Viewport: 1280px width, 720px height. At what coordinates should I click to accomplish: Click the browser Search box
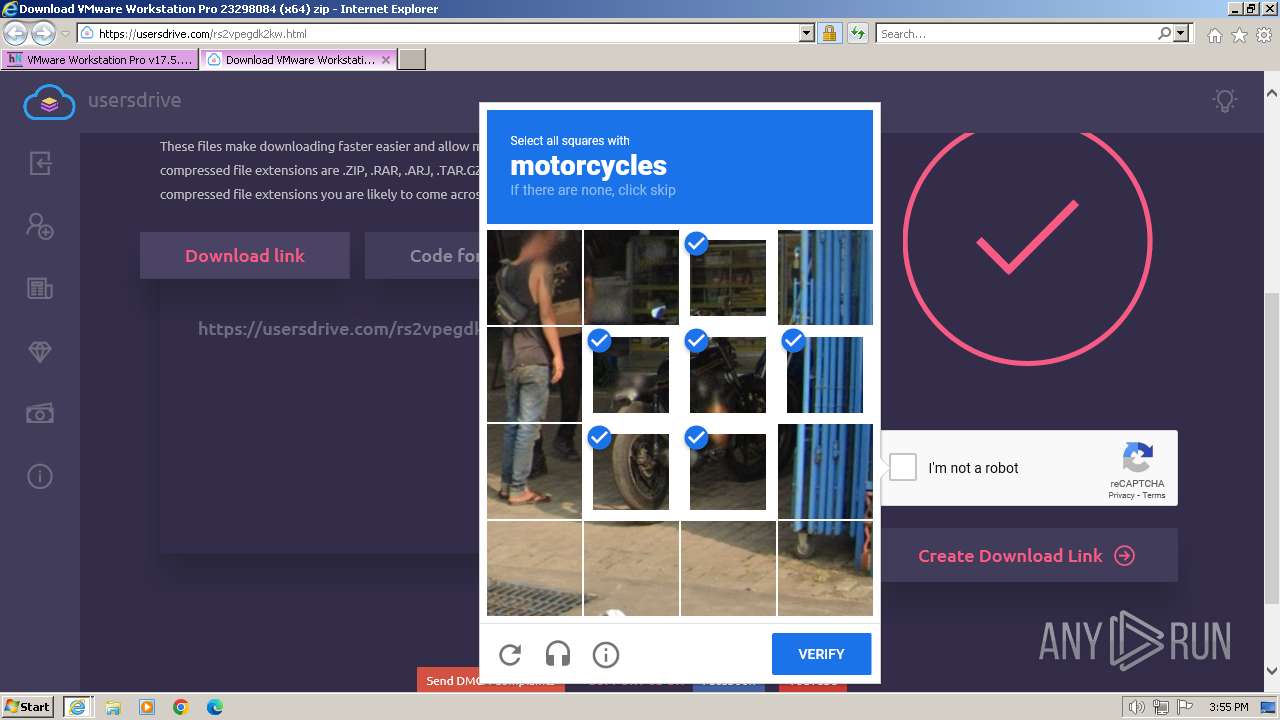1016,34
